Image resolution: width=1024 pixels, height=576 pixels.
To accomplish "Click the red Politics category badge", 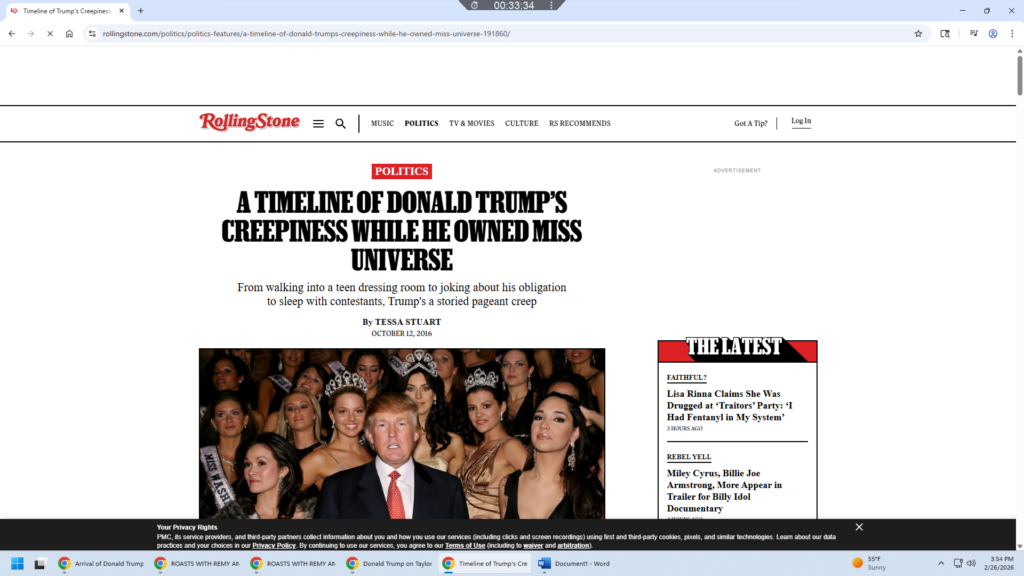I will [401, 171].
